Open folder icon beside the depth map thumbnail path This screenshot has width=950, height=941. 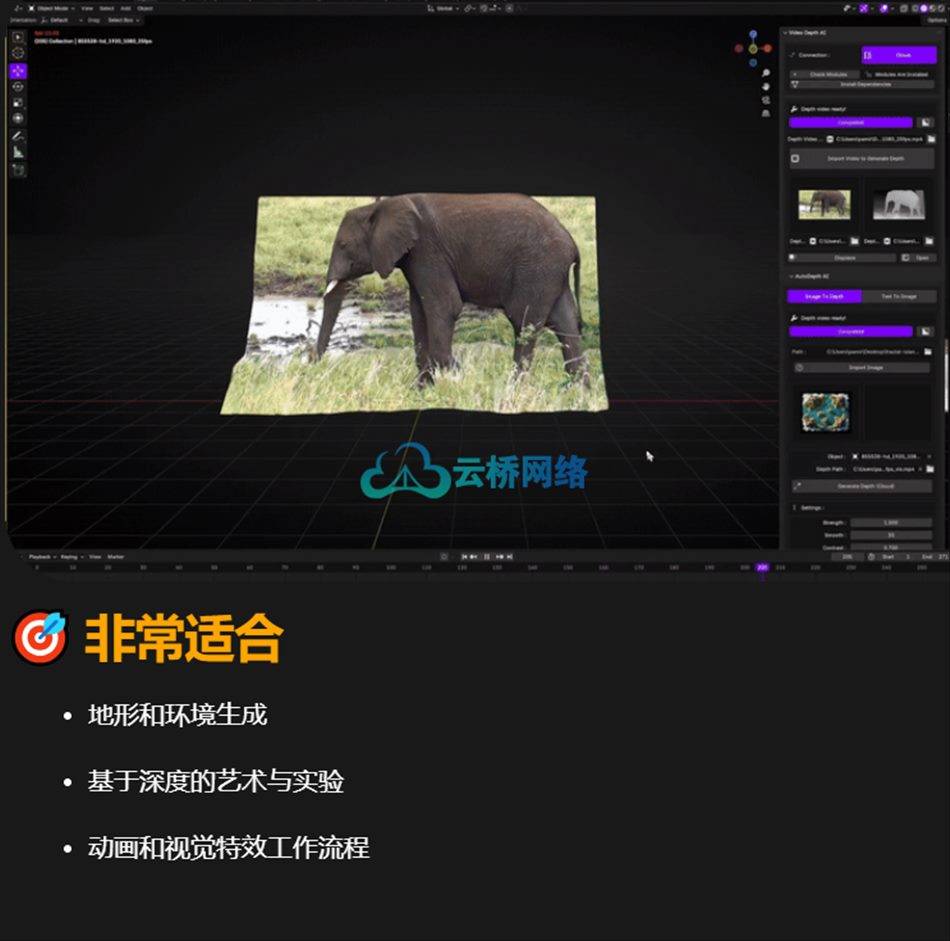929,241
